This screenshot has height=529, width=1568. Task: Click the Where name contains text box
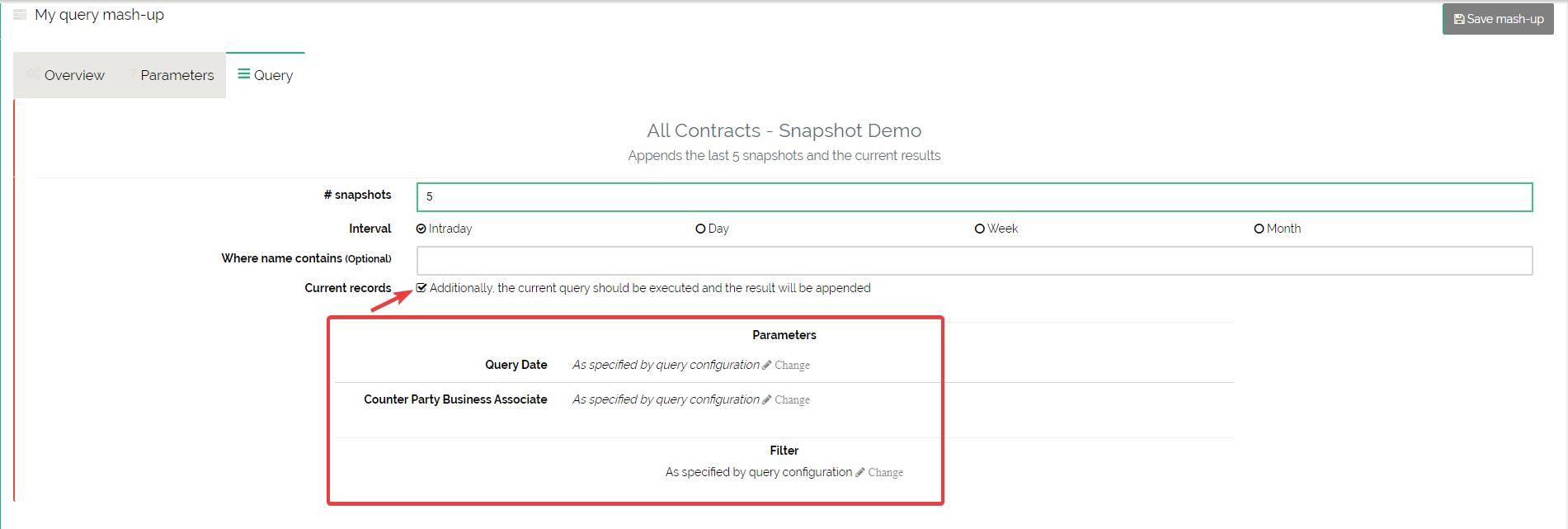974,261
